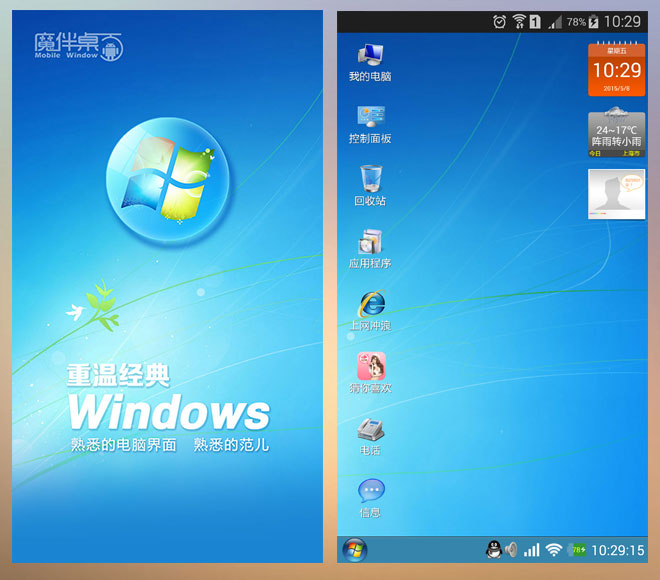Tap the SIM card 1 status icon
Image resolution: width=660 pixels, height=580 pixels.
click(535, 21)
